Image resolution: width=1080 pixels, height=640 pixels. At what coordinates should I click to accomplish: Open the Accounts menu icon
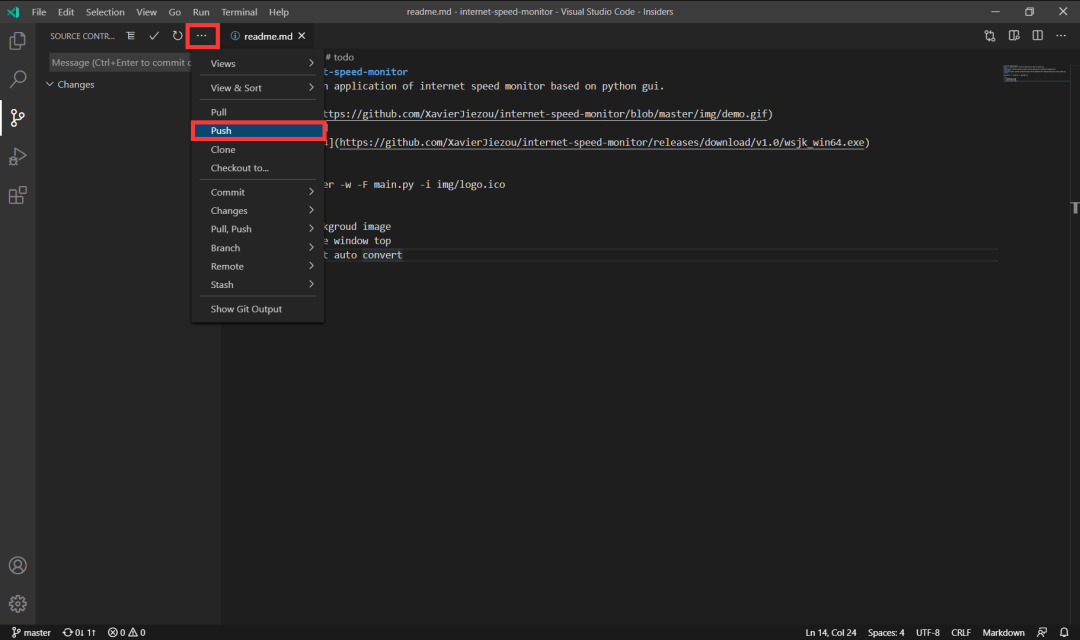18,566
